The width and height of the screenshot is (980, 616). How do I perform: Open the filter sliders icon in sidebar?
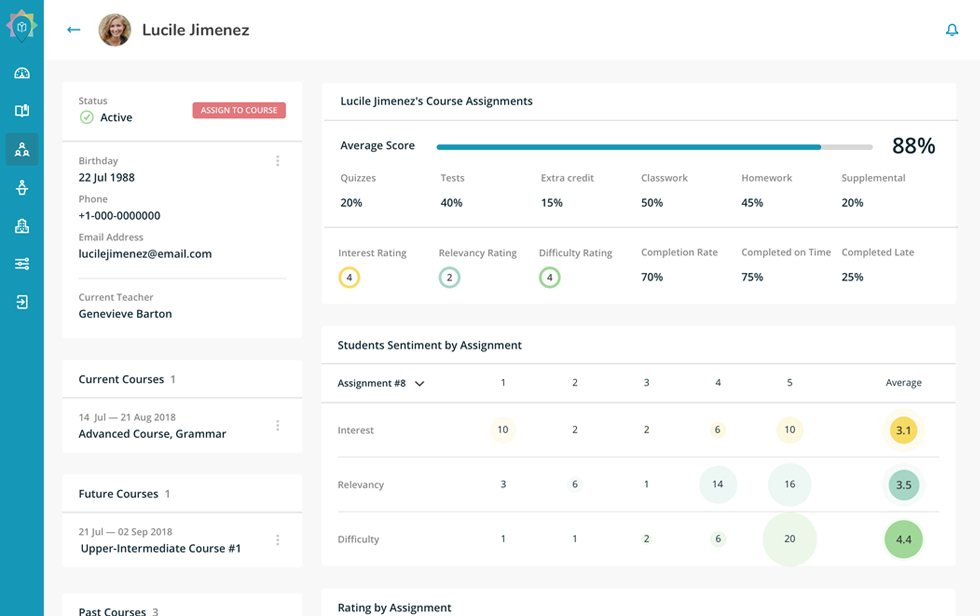click(x=22, y=263)
